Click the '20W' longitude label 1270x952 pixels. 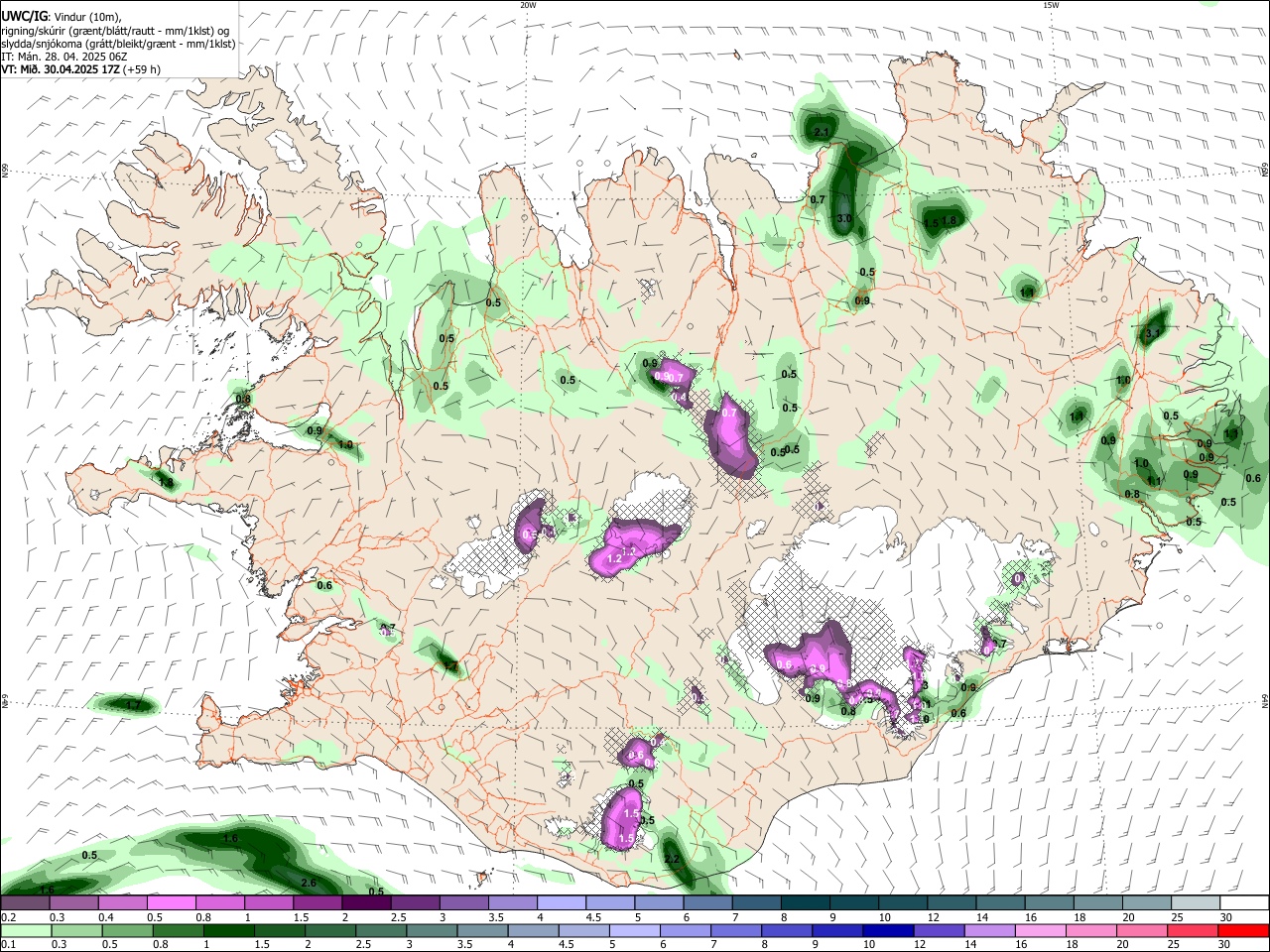pyautogui.click(x=528, y=5)
